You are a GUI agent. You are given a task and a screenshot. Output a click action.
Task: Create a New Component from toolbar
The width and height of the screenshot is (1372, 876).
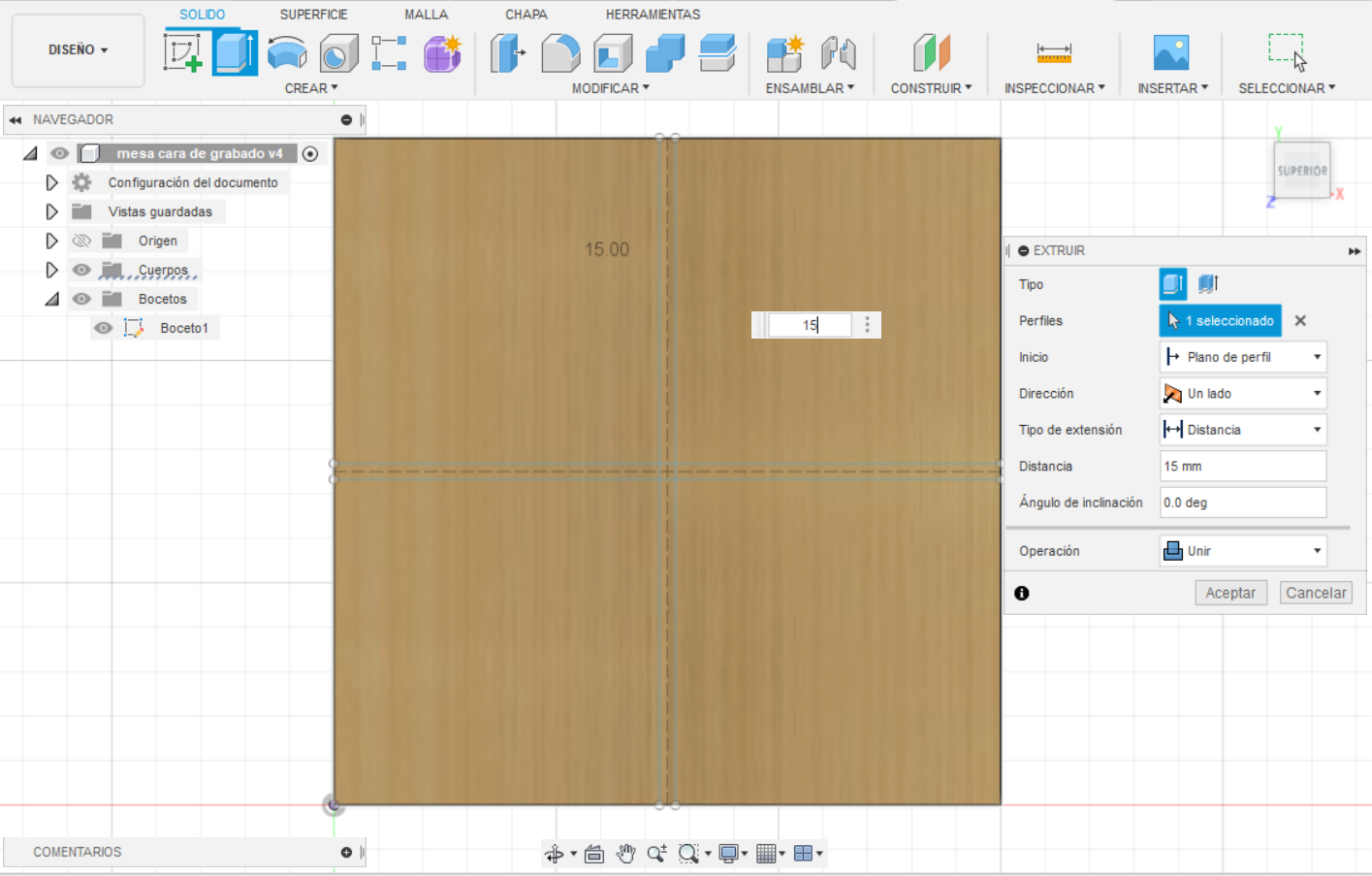784,52
